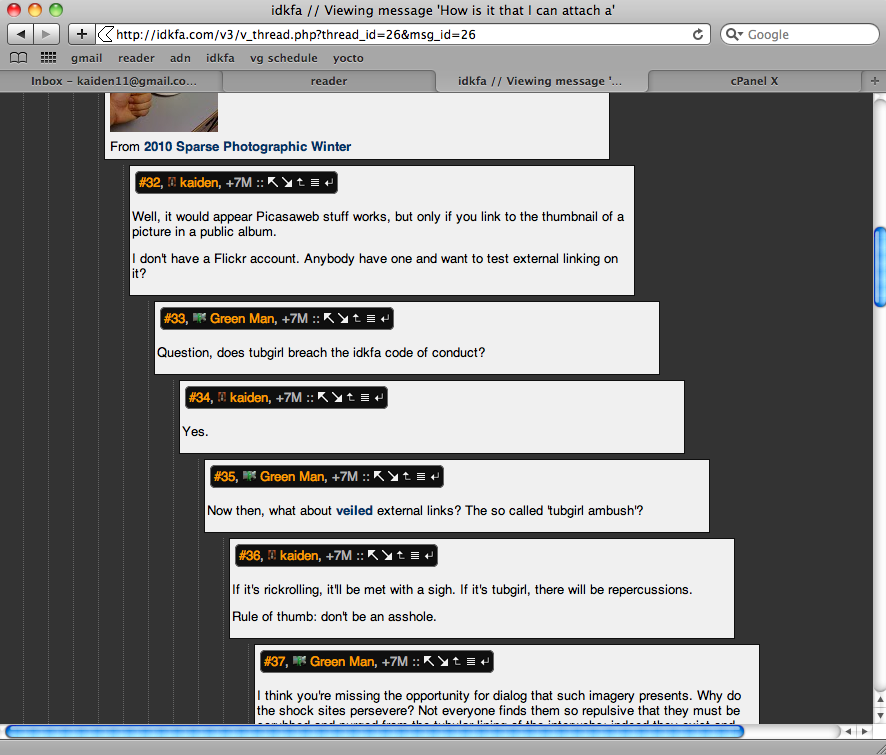Click the down-right arrow icon on message #35

pyautogui.click(x=393, y=476)
